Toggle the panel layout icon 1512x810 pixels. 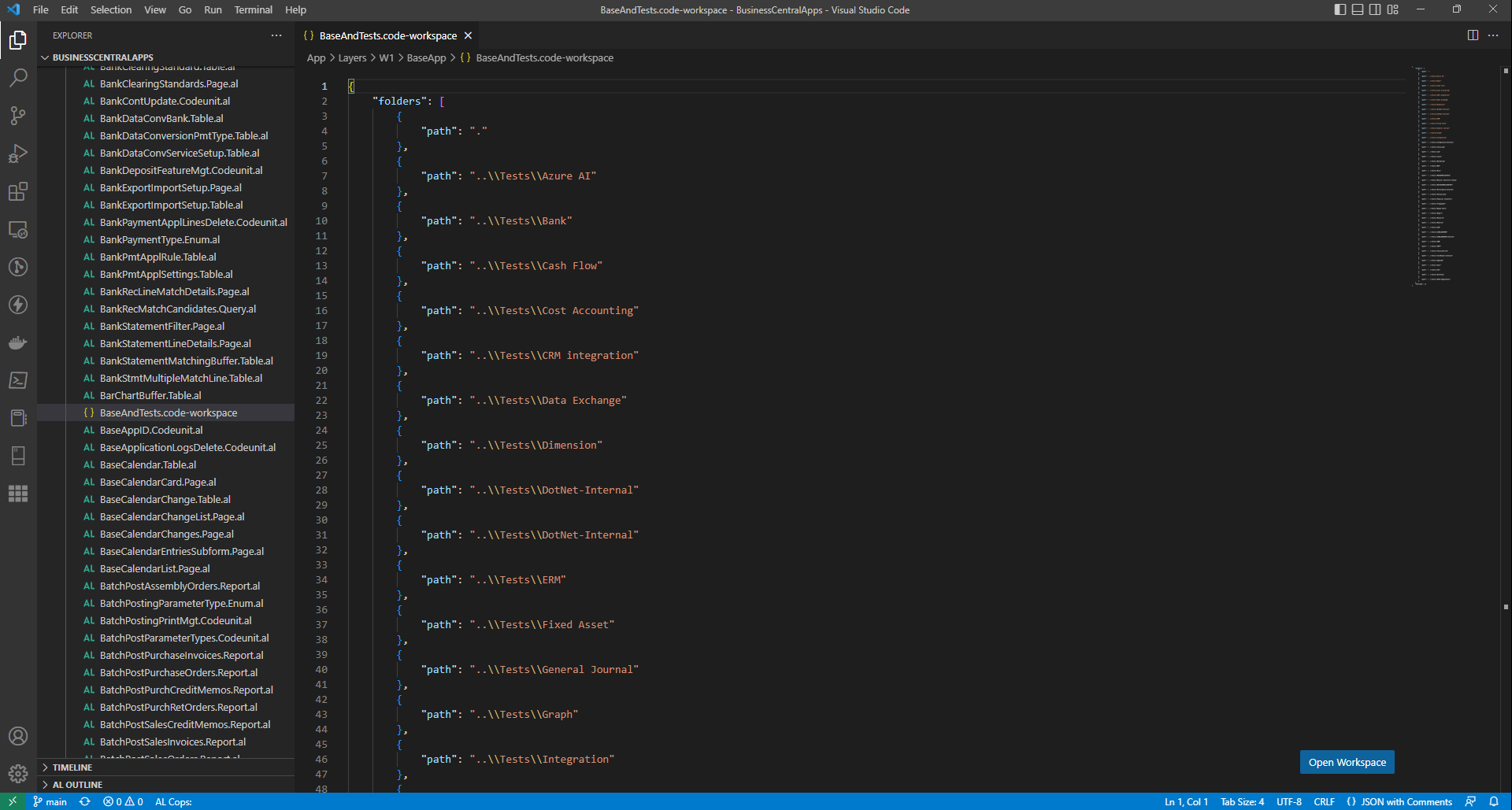pyautogui.click(x=1358, y=9)
